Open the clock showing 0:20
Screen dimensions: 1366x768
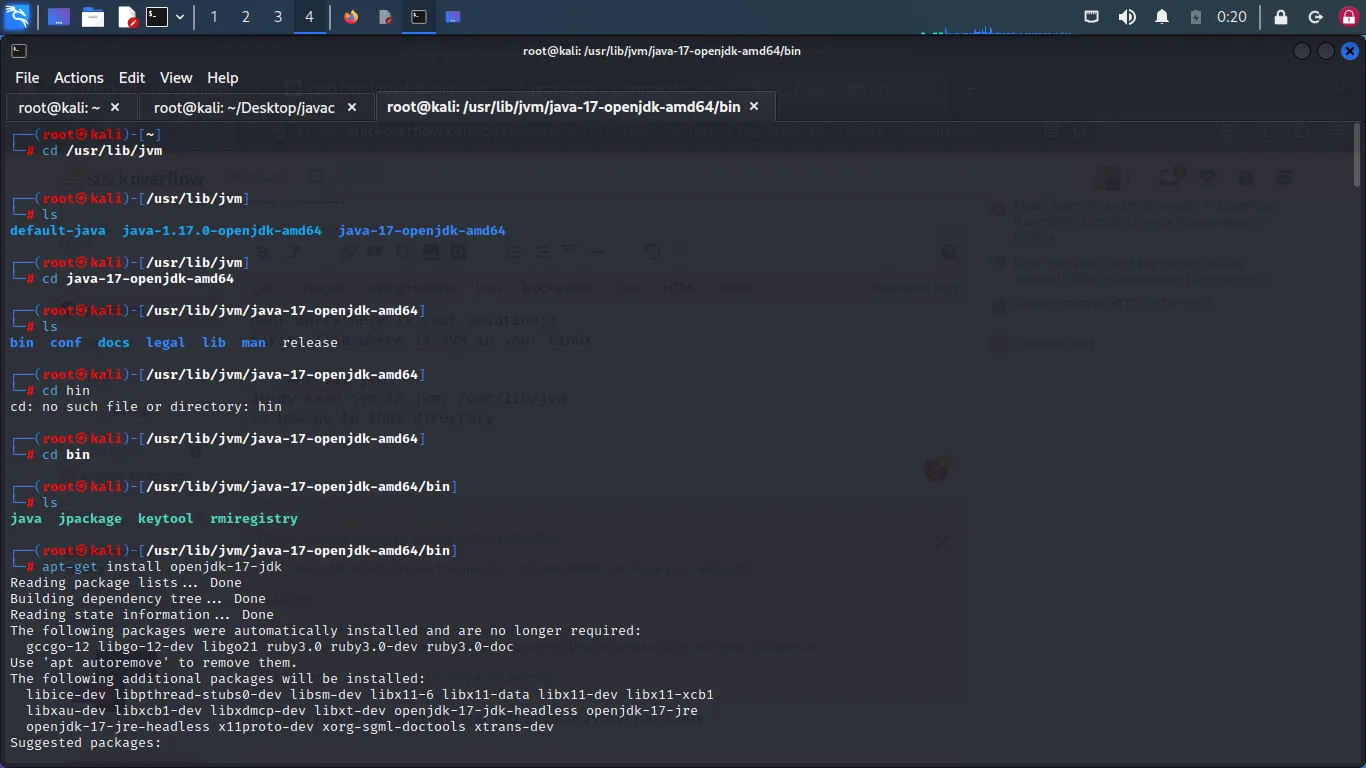[1232, 17]
